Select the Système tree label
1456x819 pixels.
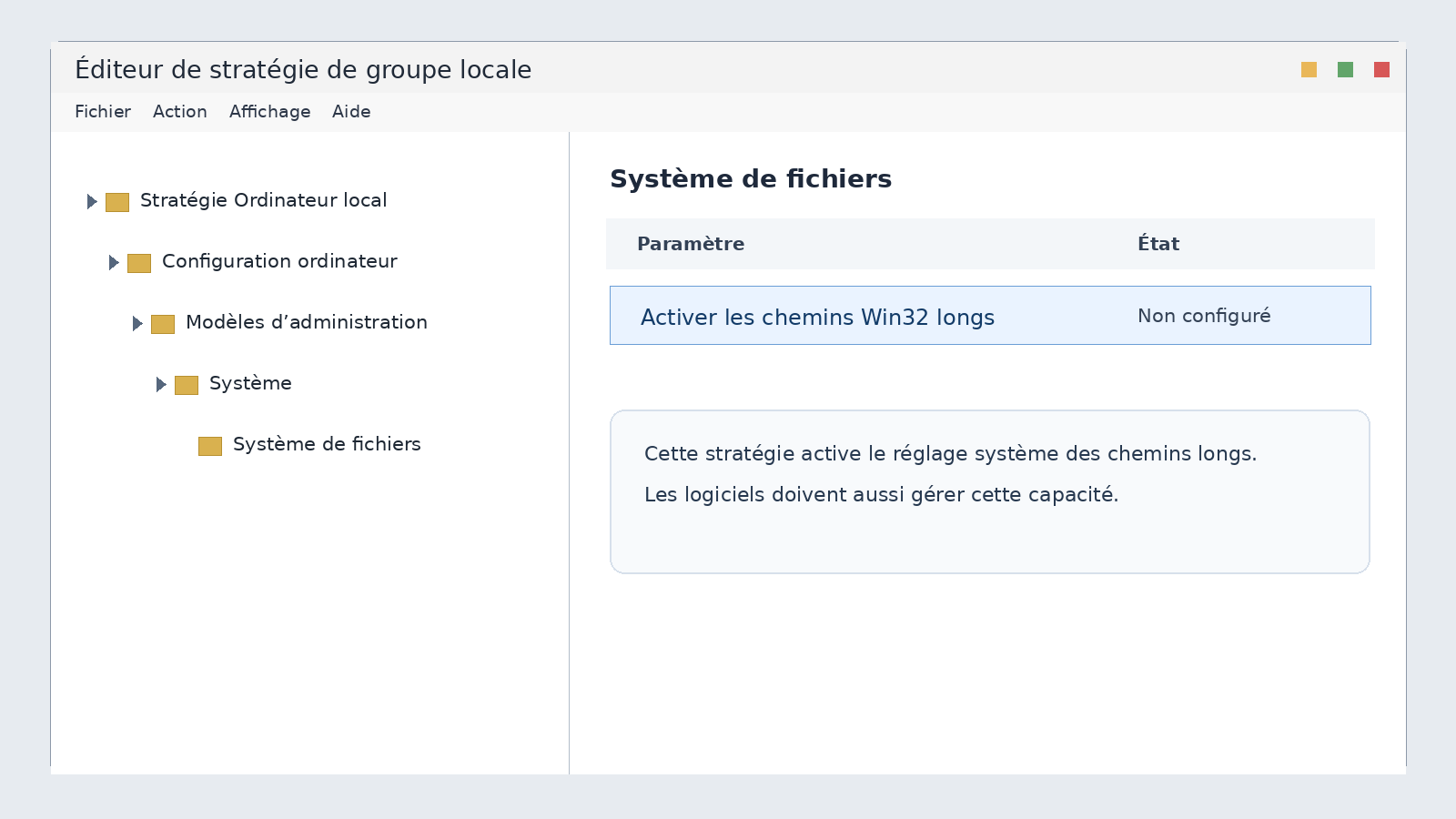[x=250, y=383]
